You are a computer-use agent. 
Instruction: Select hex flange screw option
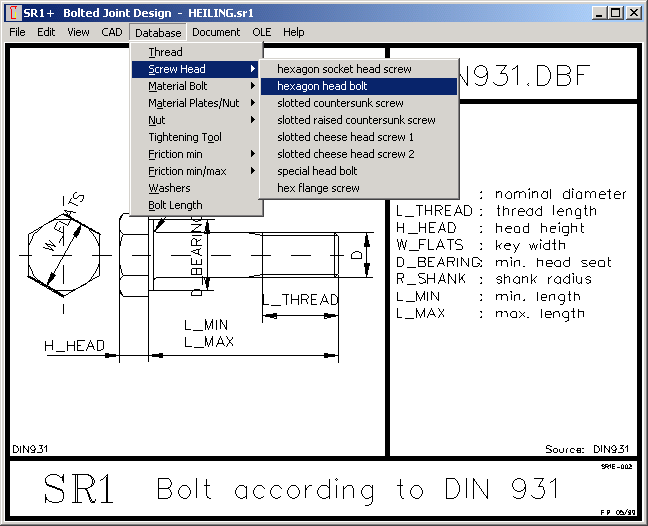tap(318, 188)
